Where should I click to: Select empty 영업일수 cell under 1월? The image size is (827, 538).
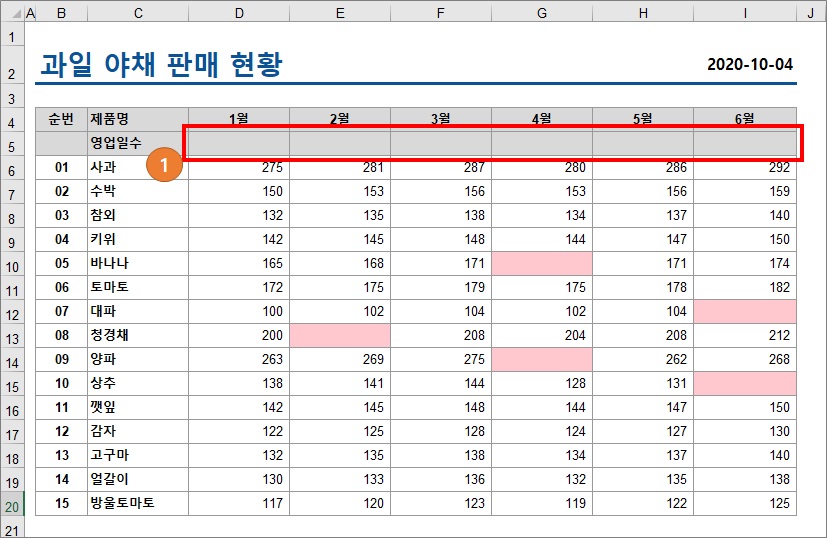239,143
